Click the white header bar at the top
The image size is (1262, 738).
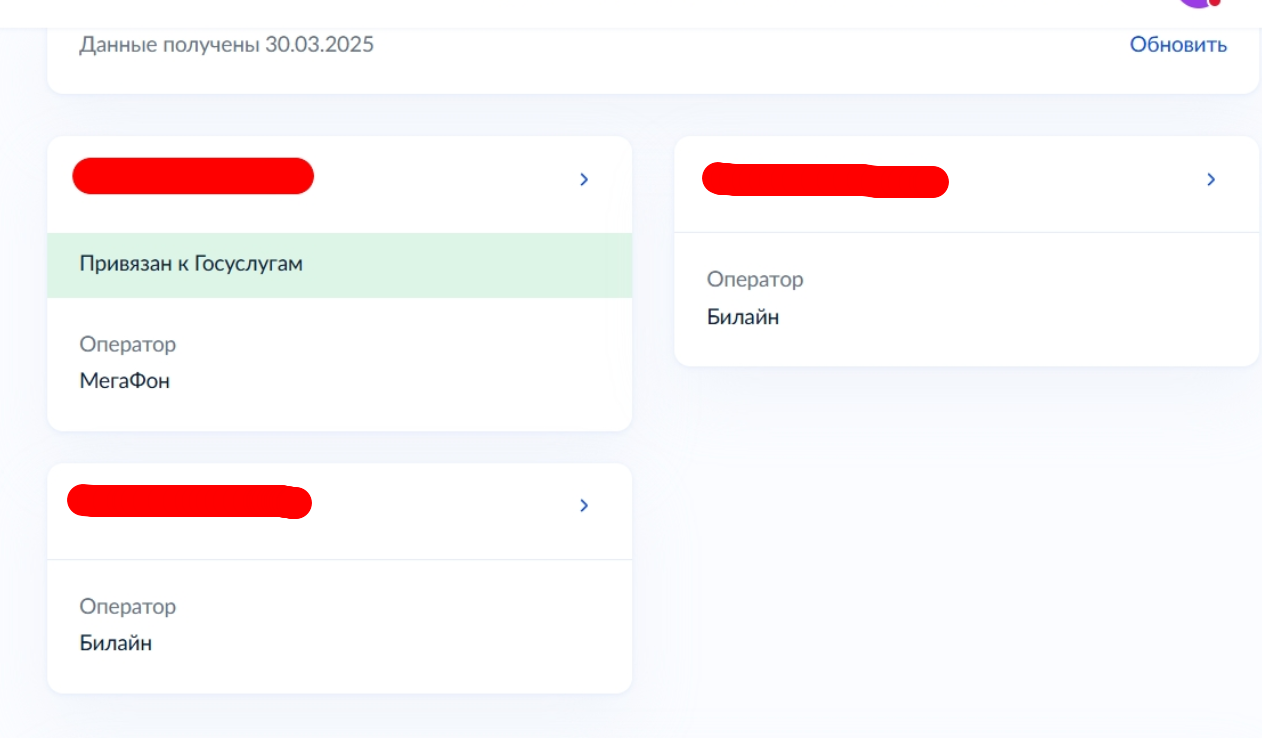pyautogui.click(x=600, y=12)
